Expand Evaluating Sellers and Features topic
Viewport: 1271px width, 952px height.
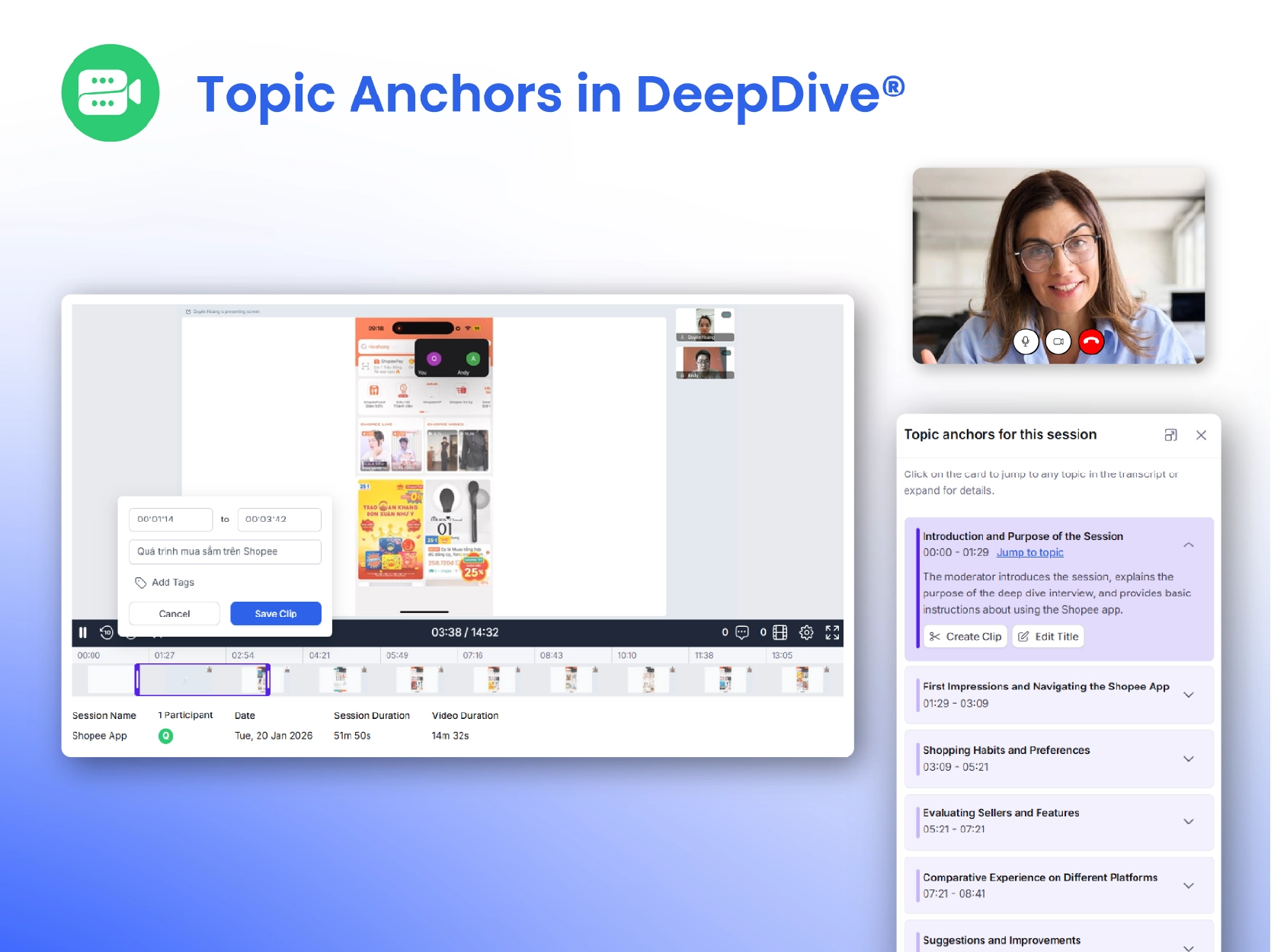pos(1188,821)
